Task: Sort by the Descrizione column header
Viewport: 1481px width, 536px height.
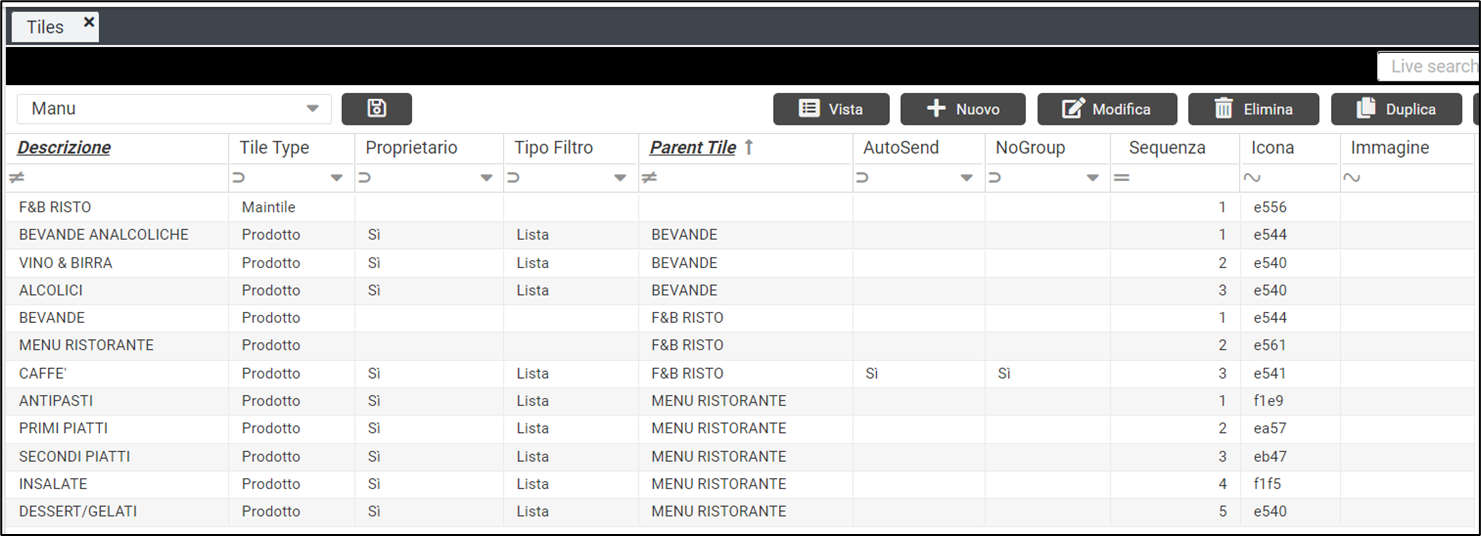Action: pyautogui.click(x=64, y=148)
